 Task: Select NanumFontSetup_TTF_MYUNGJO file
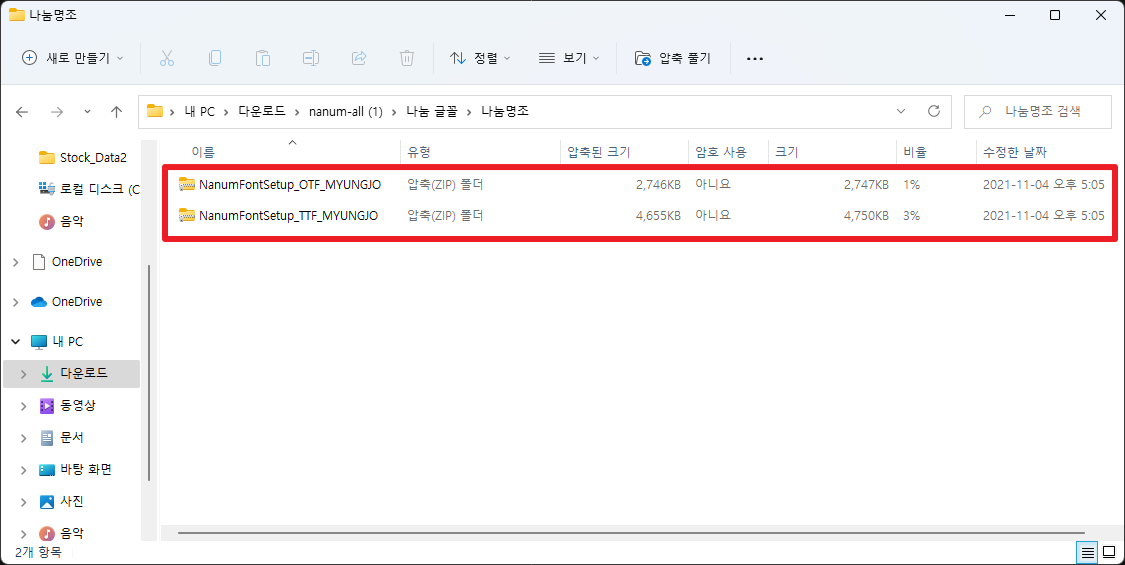pyautogui.click(x=288, y=215)
